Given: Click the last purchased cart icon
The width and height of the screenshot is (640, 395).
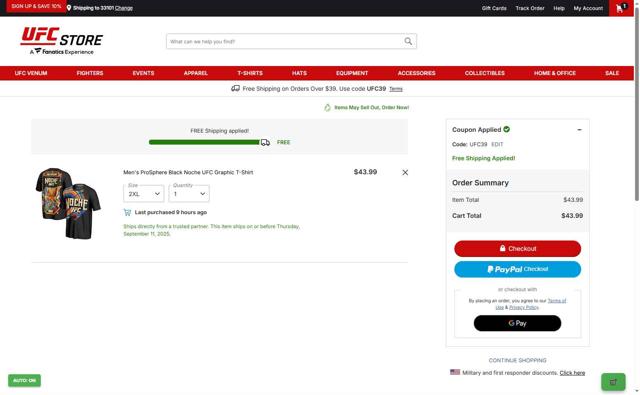Looking at the screenshot, I should (x=127, y=212).
